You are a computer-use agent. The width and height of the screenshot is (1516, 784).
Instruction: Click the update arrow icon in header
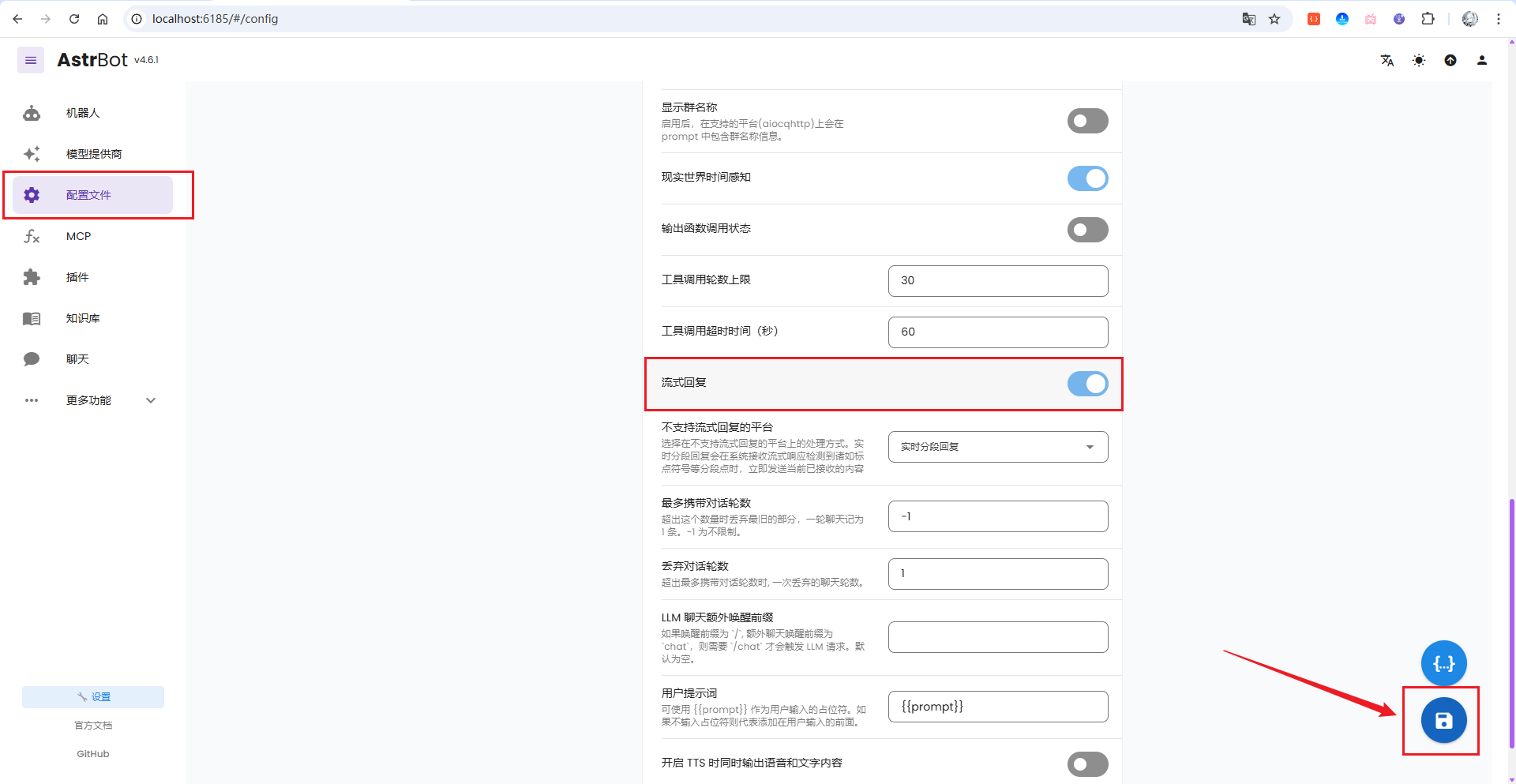click(x=1450, y=61)
